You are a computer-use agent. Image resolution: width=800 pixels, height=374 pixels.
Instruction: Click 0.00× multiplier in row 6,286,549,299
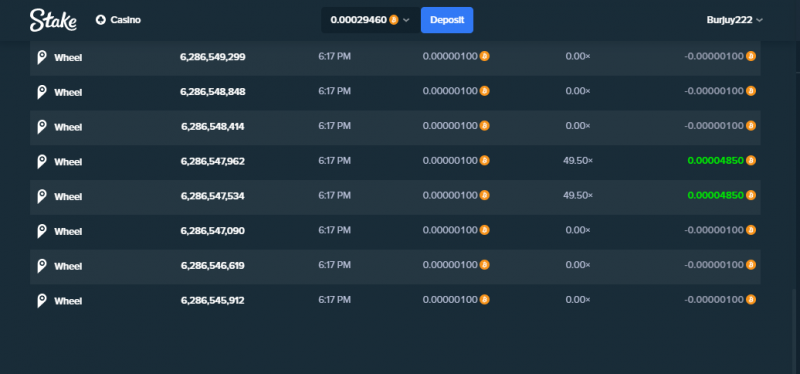tap(578, 57)
